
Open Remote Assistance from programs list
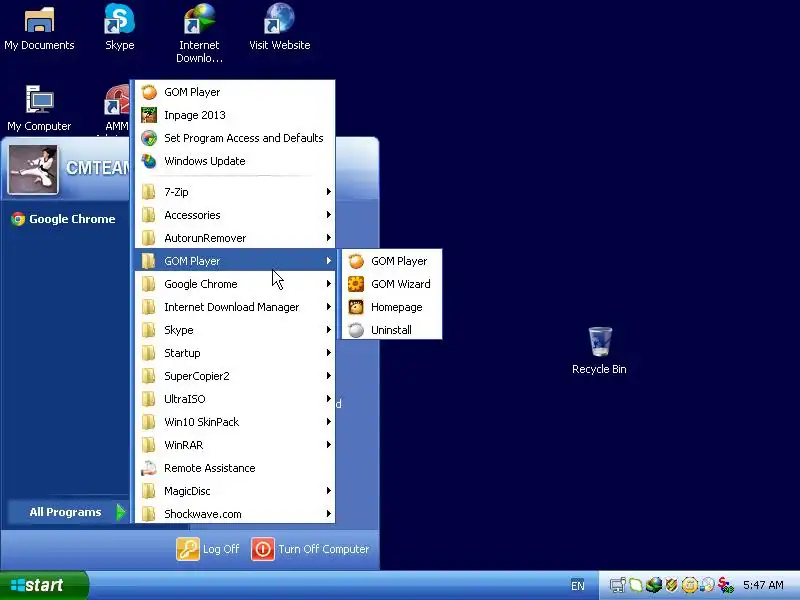point(235,468)
